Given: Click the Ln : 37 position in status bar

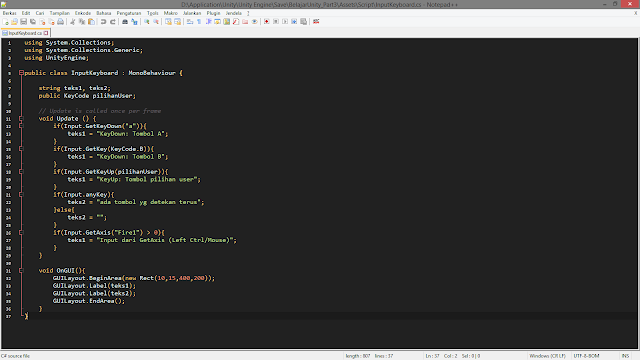Looking at the screenshot, I should (432, 356).
